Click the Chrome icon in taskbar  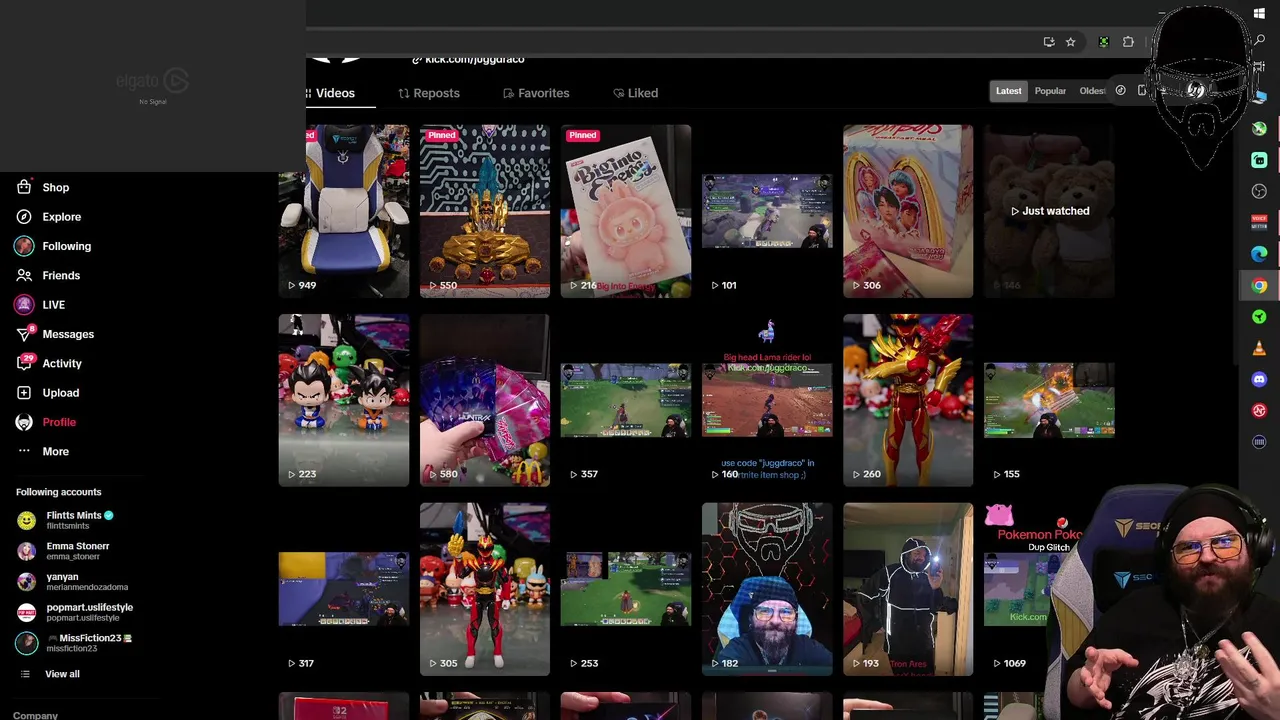tap(1259, 286)
